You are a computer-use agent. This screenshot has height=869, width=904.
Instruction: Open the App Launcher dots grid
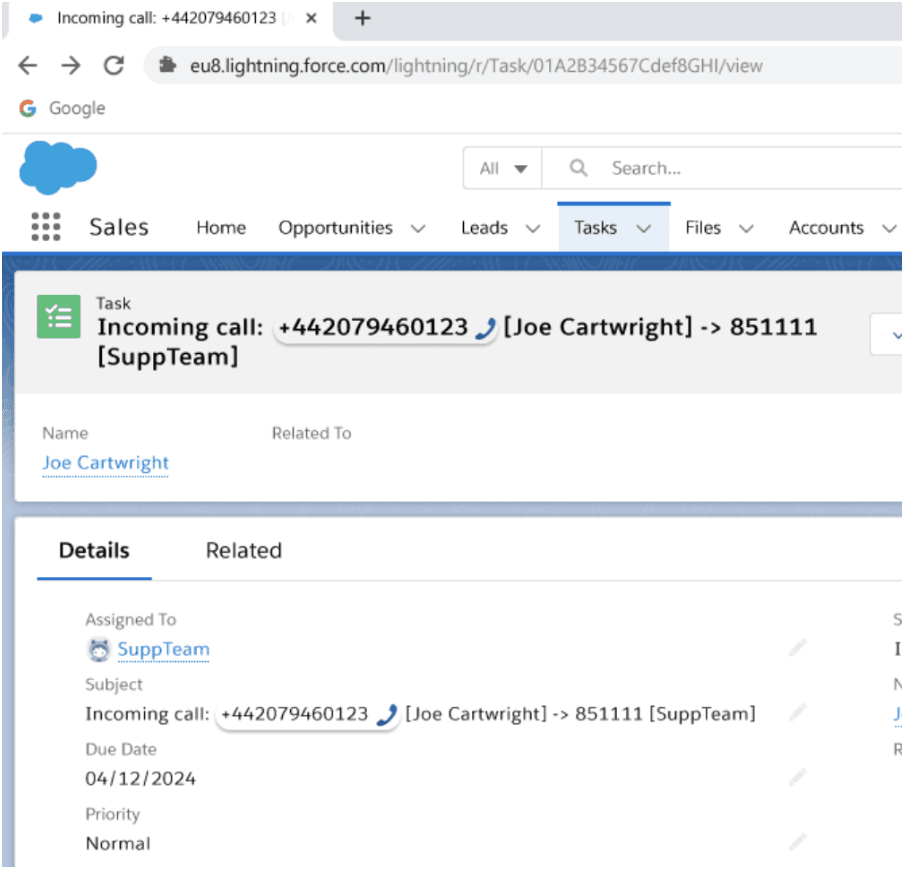click(46, 227)
